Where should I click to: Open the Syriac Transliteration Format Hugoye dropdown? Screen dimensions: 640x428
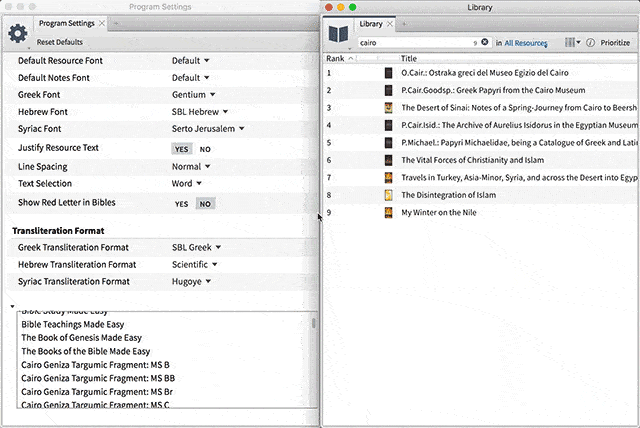point(191,282)
